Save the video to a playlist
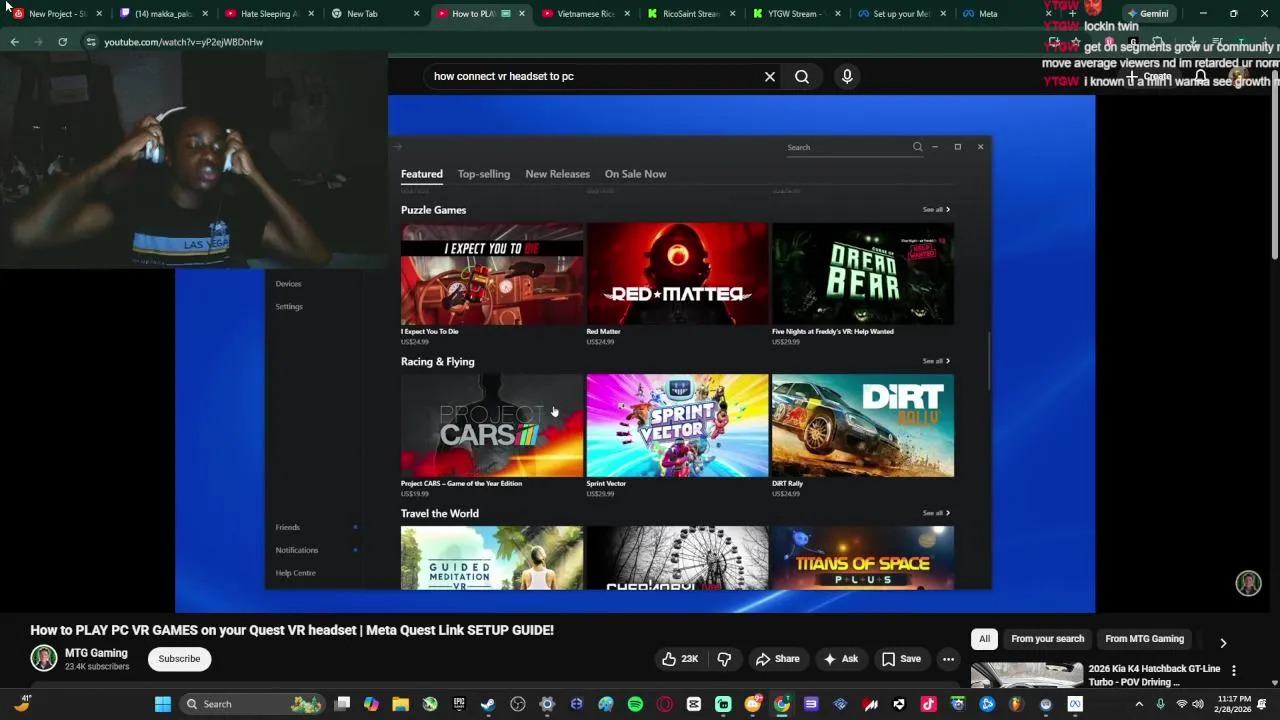 pos(901,659)
